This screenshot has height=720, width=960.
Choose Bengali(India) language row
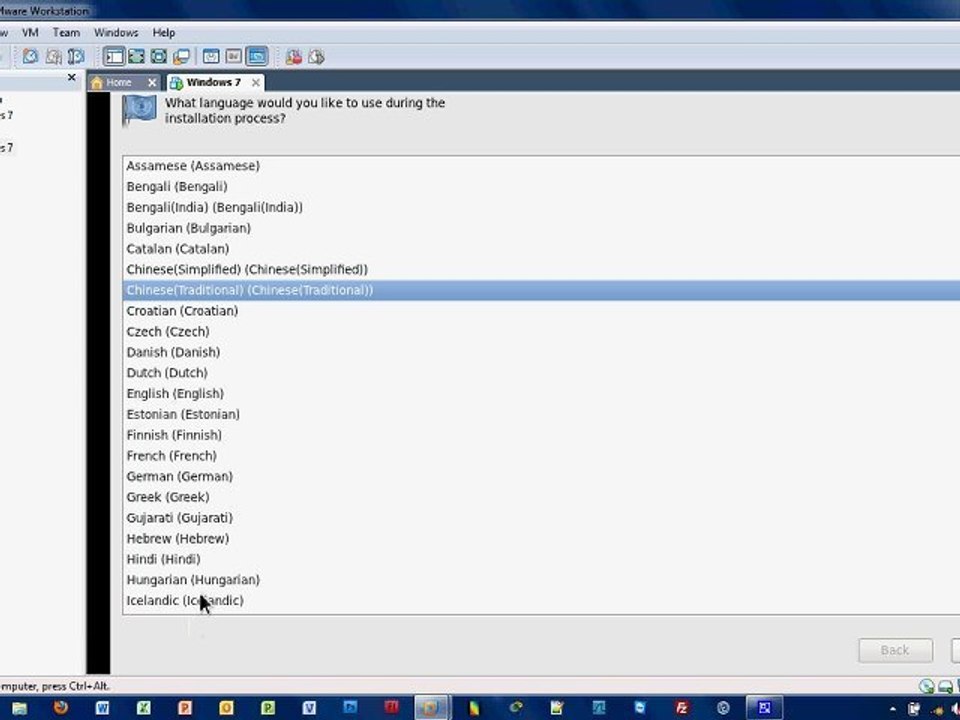click(x=541, y=208)
